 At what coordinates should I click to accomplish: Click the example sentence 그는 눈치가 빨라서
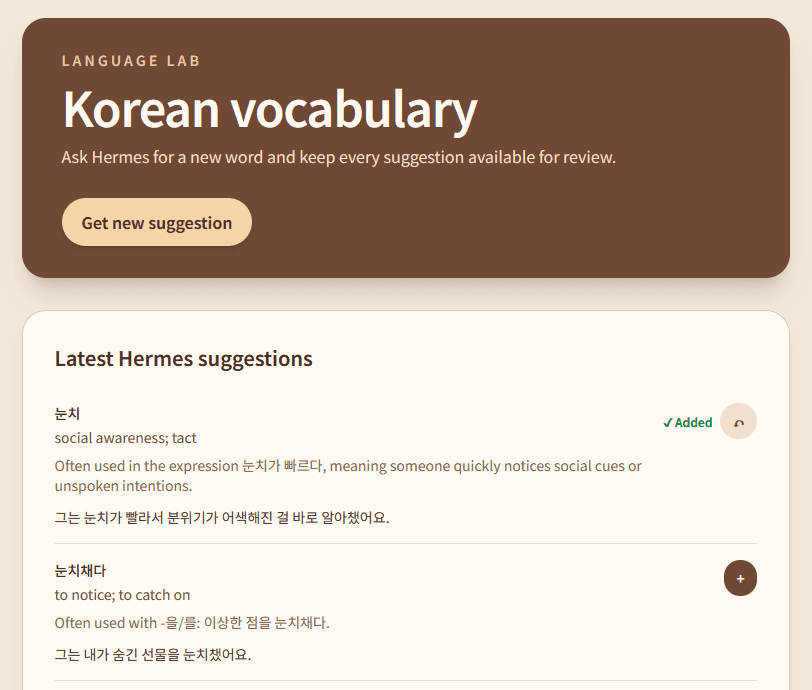coord(222,518)
